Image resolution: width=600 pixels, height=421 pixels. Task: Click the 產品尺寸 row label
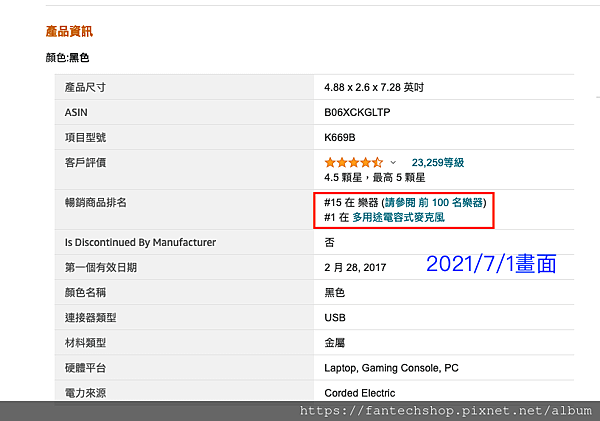pyautogui.click(x=85, y=87)
